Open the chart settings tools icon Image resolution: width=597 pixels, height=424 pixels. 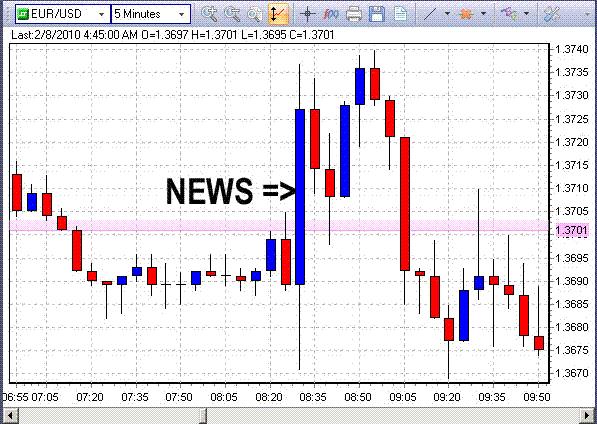(551, 14)
